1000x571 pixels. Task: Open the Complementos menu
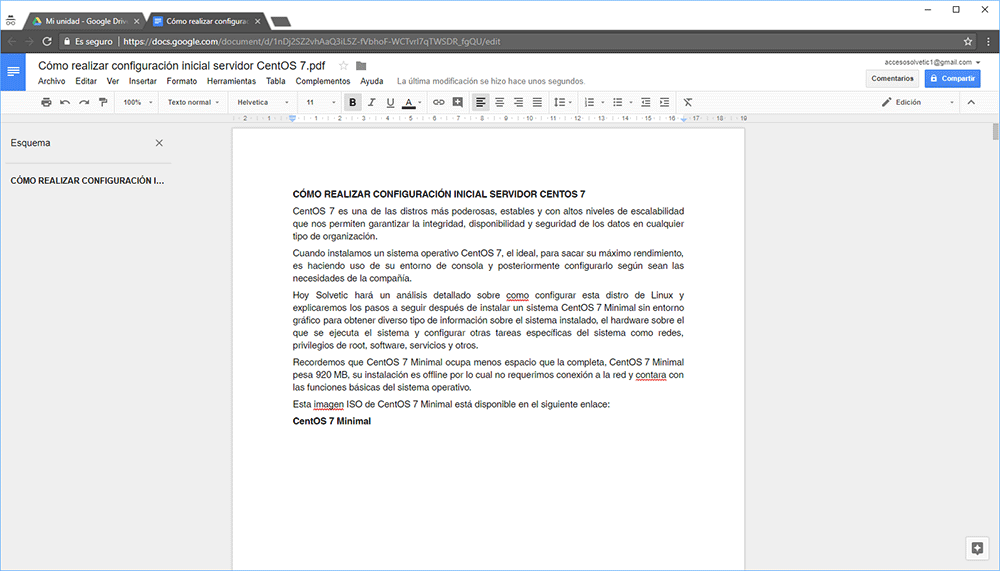(x=323, y=81)
